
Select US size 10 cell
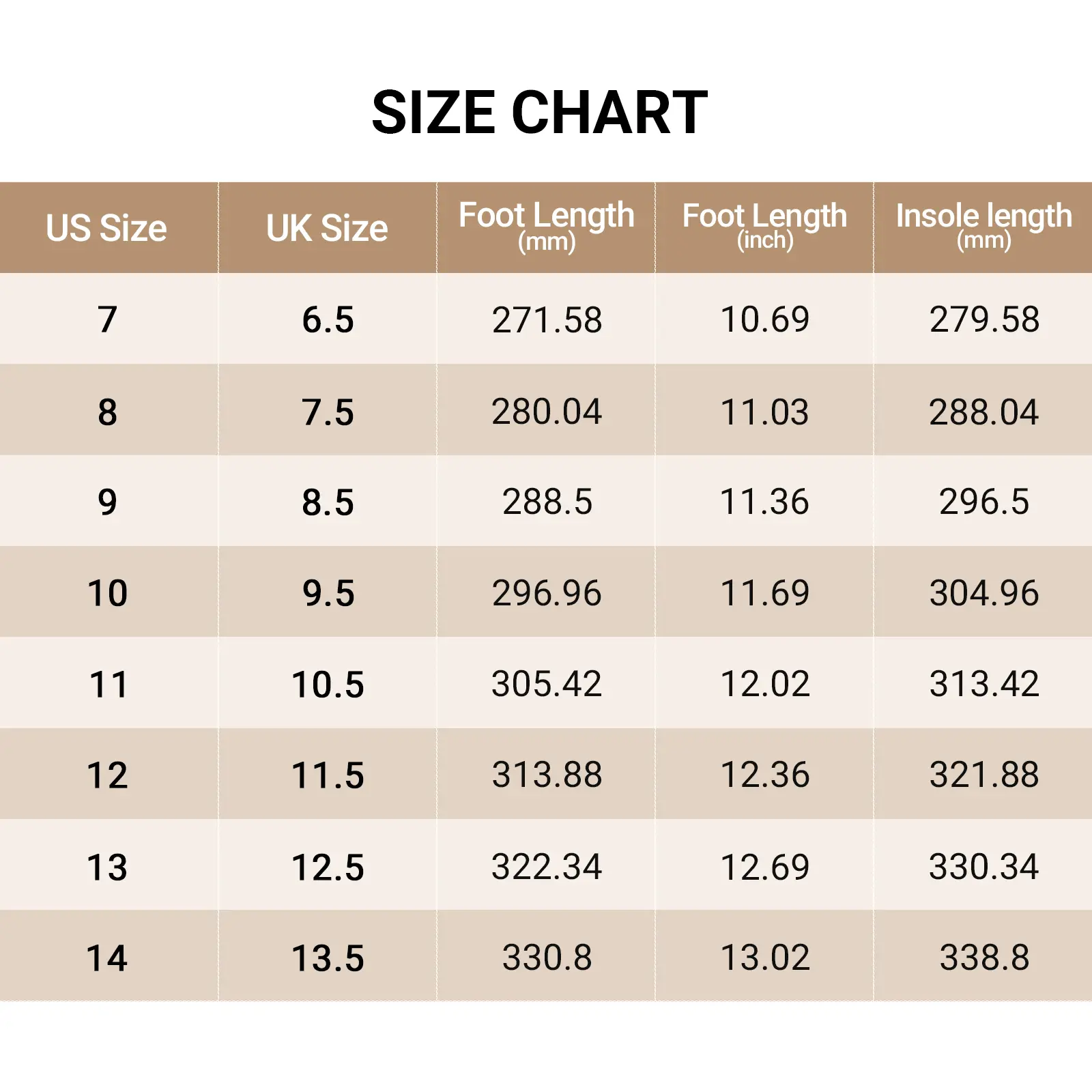click(x=107, y=592)
